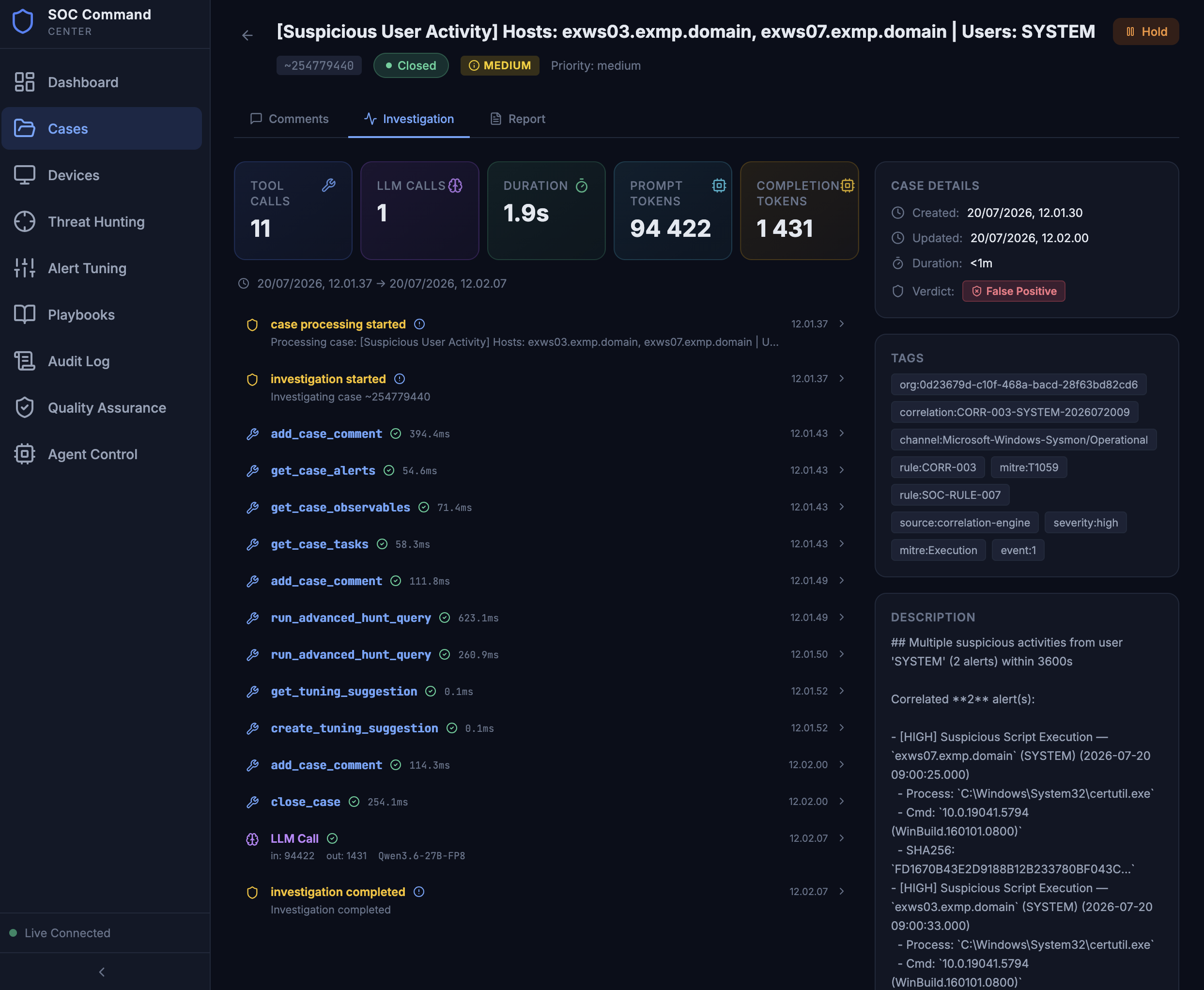The height and width of the screenshot is (990, 1204).
Task: Expand the get_tuning_suggestion row chevron
Action: 841,691
